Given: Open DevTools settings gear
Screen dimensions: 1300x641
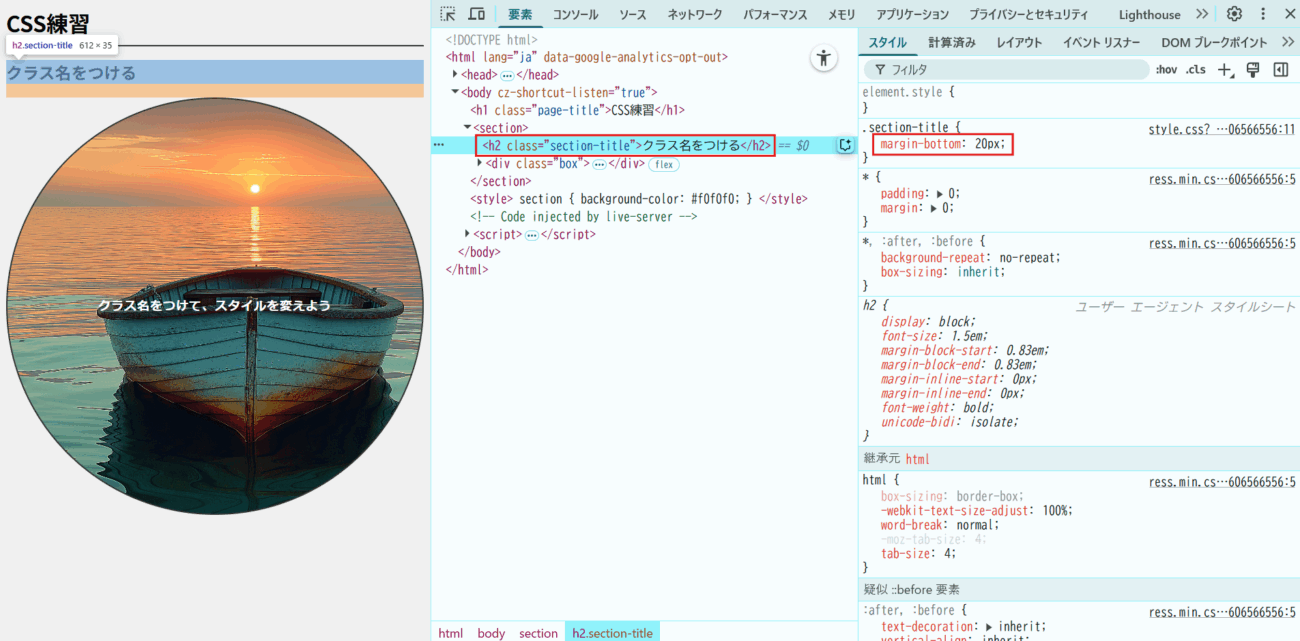Looking at the screenshot, I should click(1234, 14).
